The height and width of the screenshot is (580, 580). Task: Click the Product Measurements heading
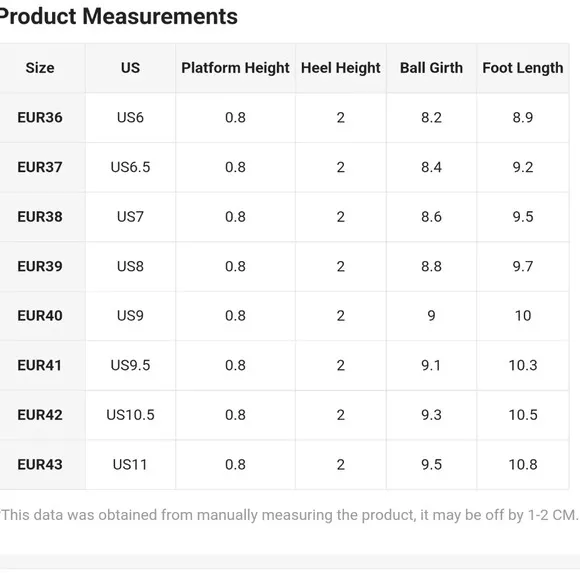(118, 17)
